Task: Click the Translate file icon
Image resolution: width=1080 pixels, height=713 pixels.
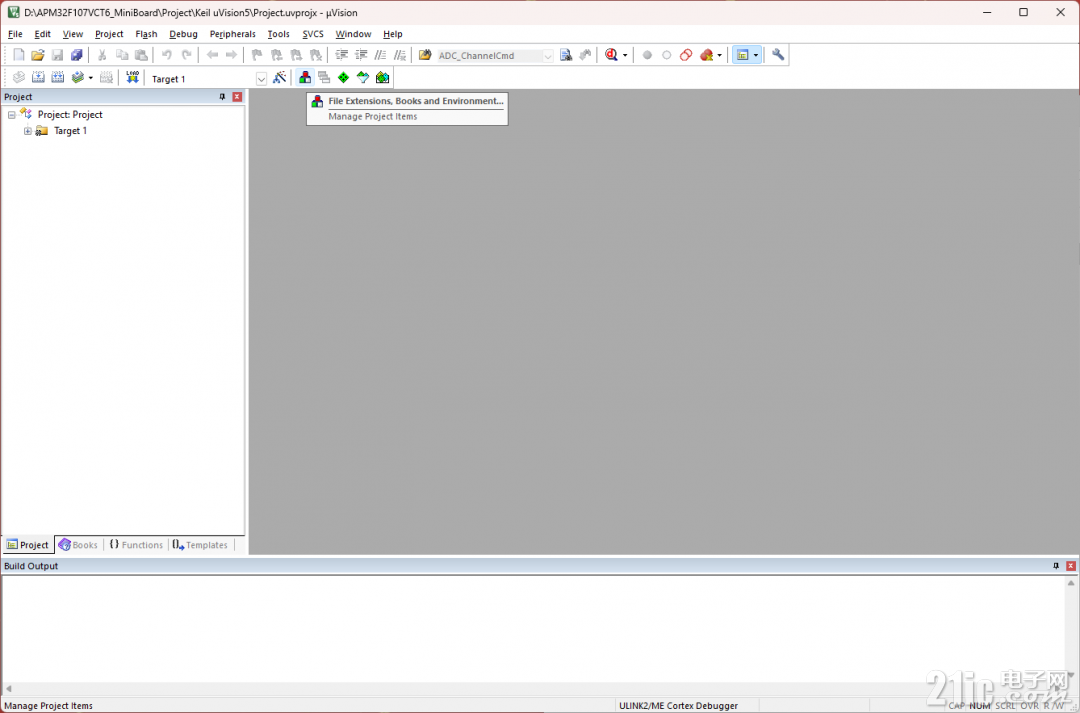Action: coord(19,78)
